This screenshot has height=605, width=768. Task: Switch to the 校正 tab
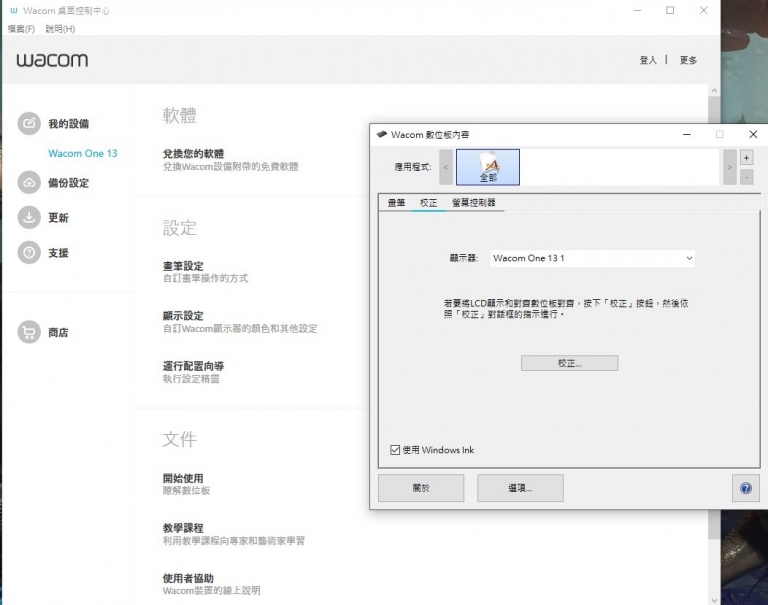(x=428, y=202)
